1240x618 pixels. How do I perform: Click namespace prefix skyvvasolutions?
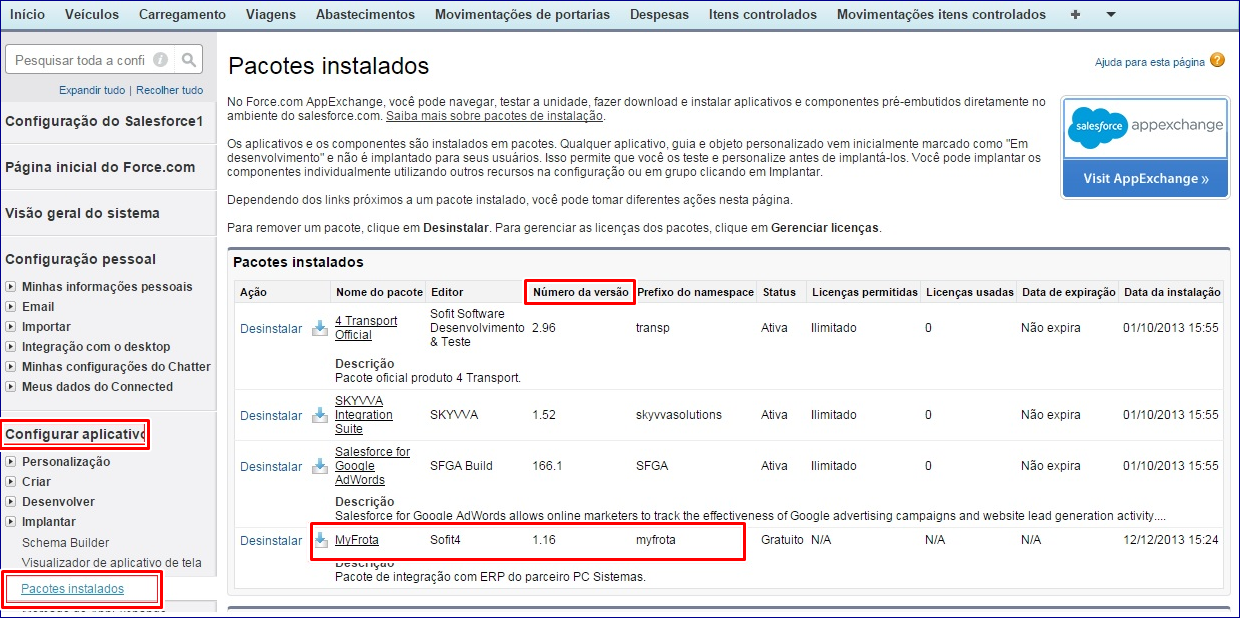677,415
